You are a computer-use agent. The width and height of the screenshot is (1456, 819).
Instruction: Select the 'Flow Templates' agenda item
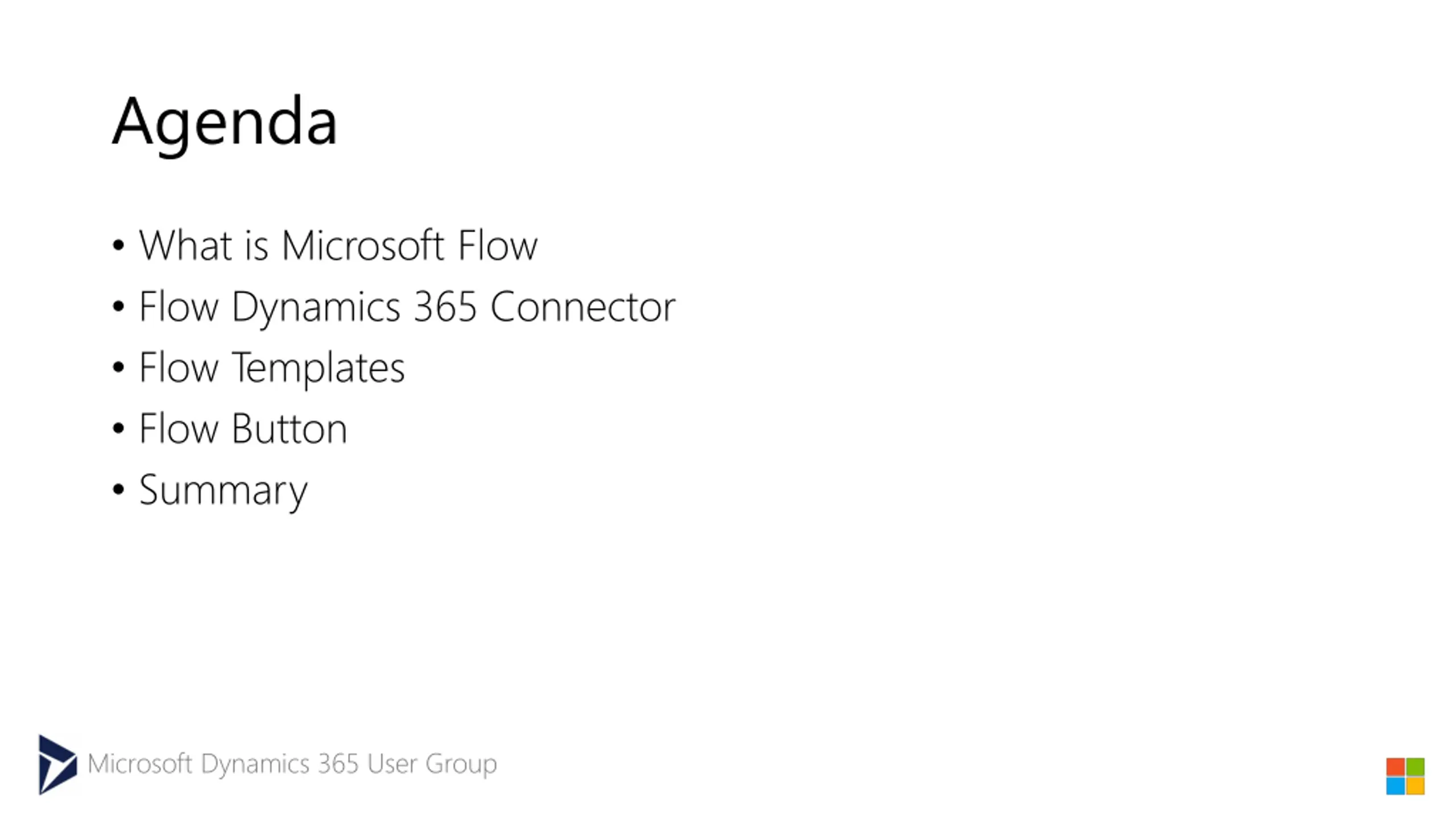click(x=272, y=368)
